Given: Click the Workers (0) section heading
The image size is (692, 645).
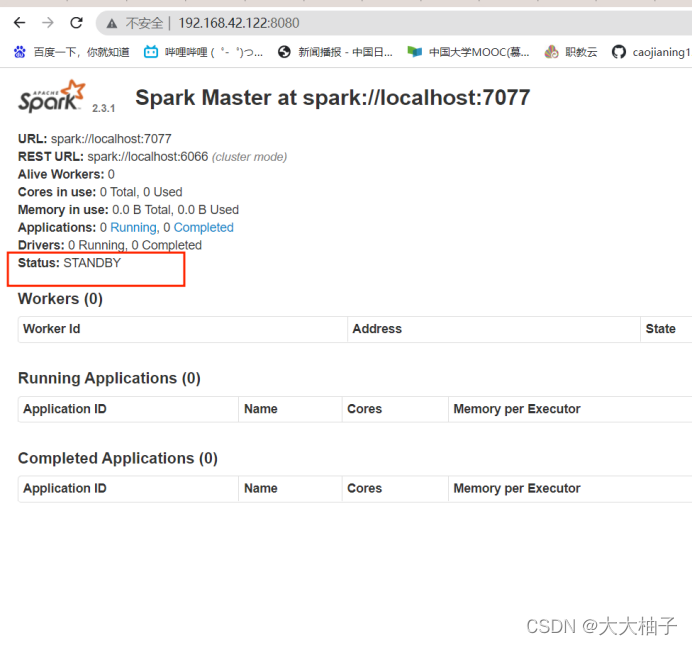Looking at the screenshot, I should [60, 299].
